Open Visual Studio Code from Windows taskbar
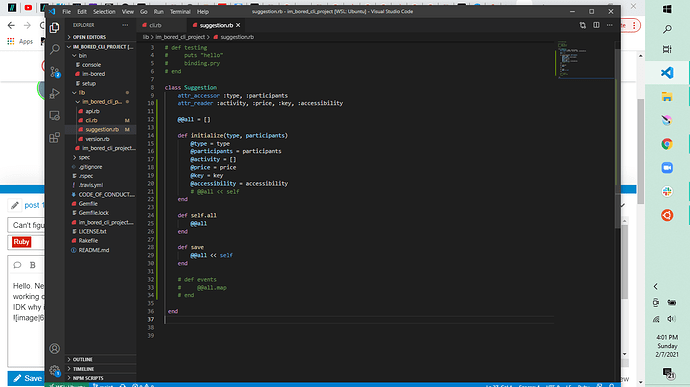This screenshot has width=690, height=387. click(667, 73)
